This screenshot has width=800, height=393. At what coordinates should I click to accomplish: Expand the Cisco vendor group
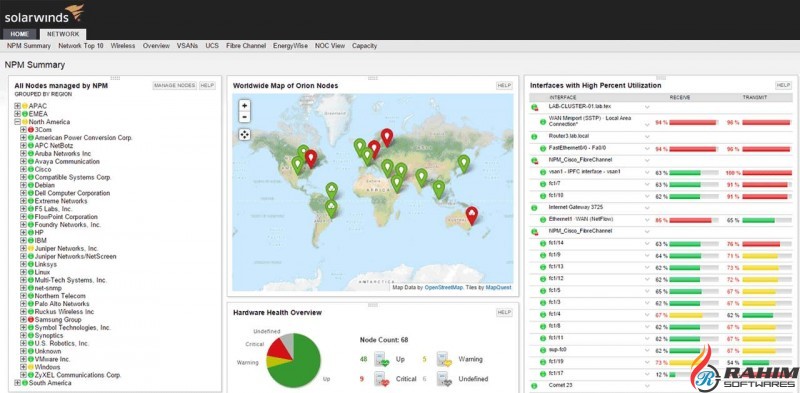point(23,169)
